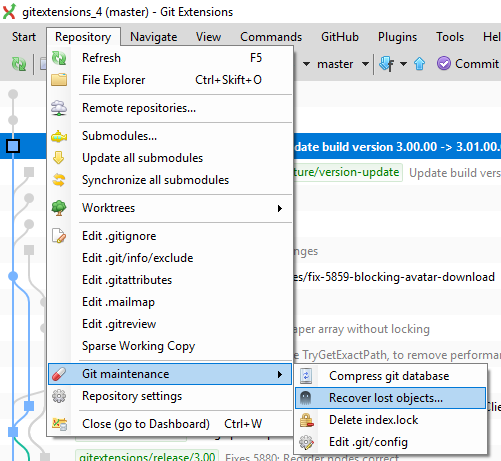Click the pull/fetch arrow icon in the toolbar

(387, 64)
